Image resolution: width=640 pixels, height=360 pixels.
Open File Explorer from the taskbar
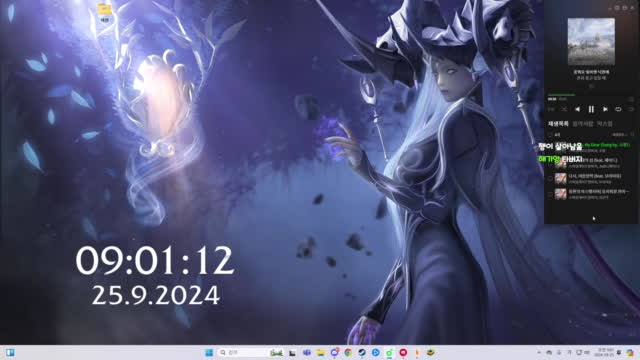click(x=320, y=352)
